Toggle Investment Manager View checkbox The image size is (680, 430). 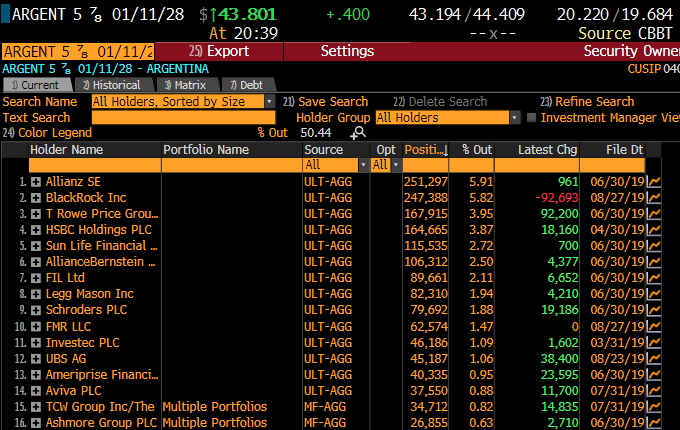[531, 117]
